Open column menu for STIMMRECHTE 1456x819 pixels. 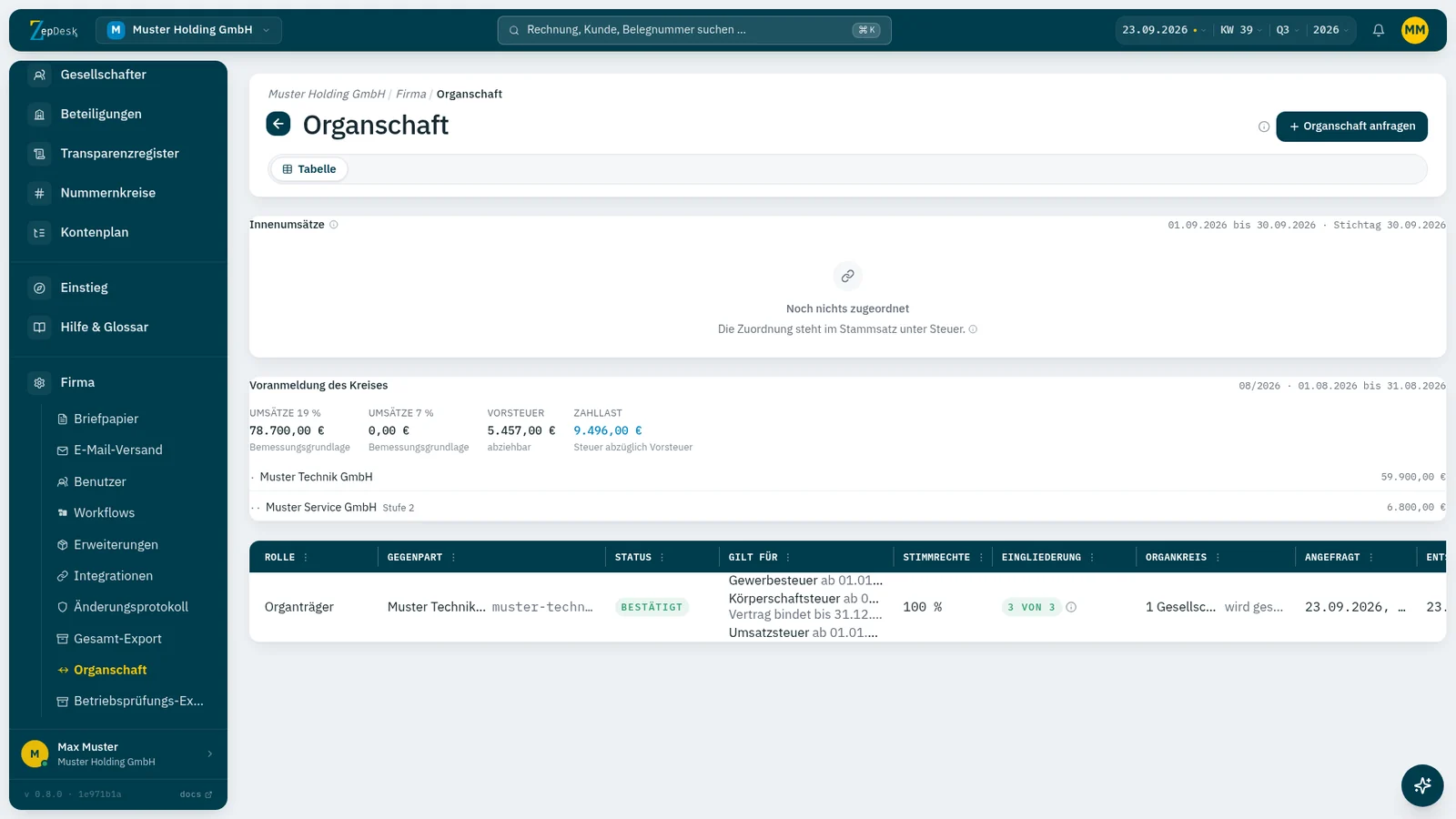[981, 557]
